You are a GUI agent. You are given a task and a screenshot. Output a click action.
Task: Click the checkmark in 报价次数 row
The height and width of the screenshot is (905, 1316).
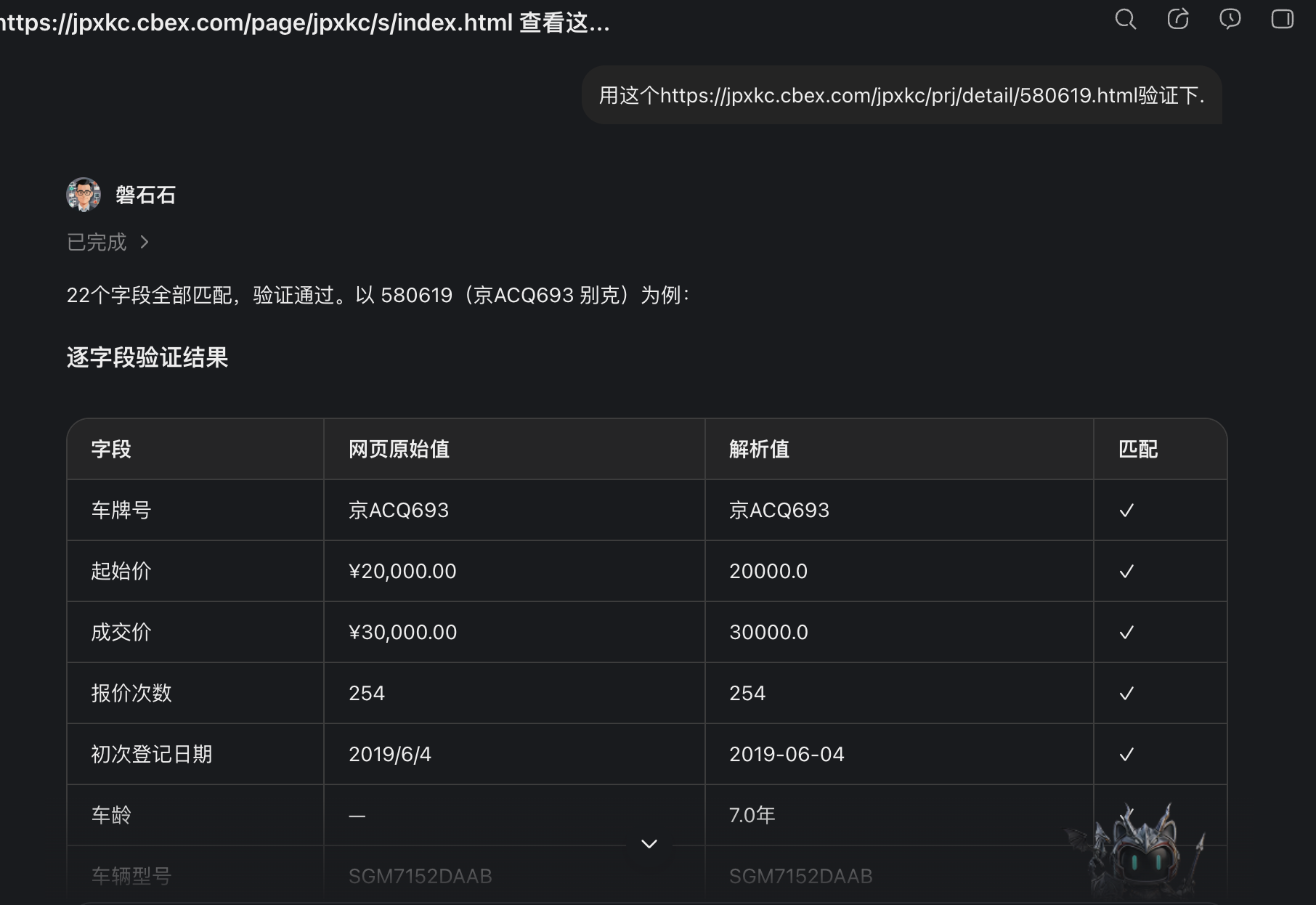(1126, 694)
